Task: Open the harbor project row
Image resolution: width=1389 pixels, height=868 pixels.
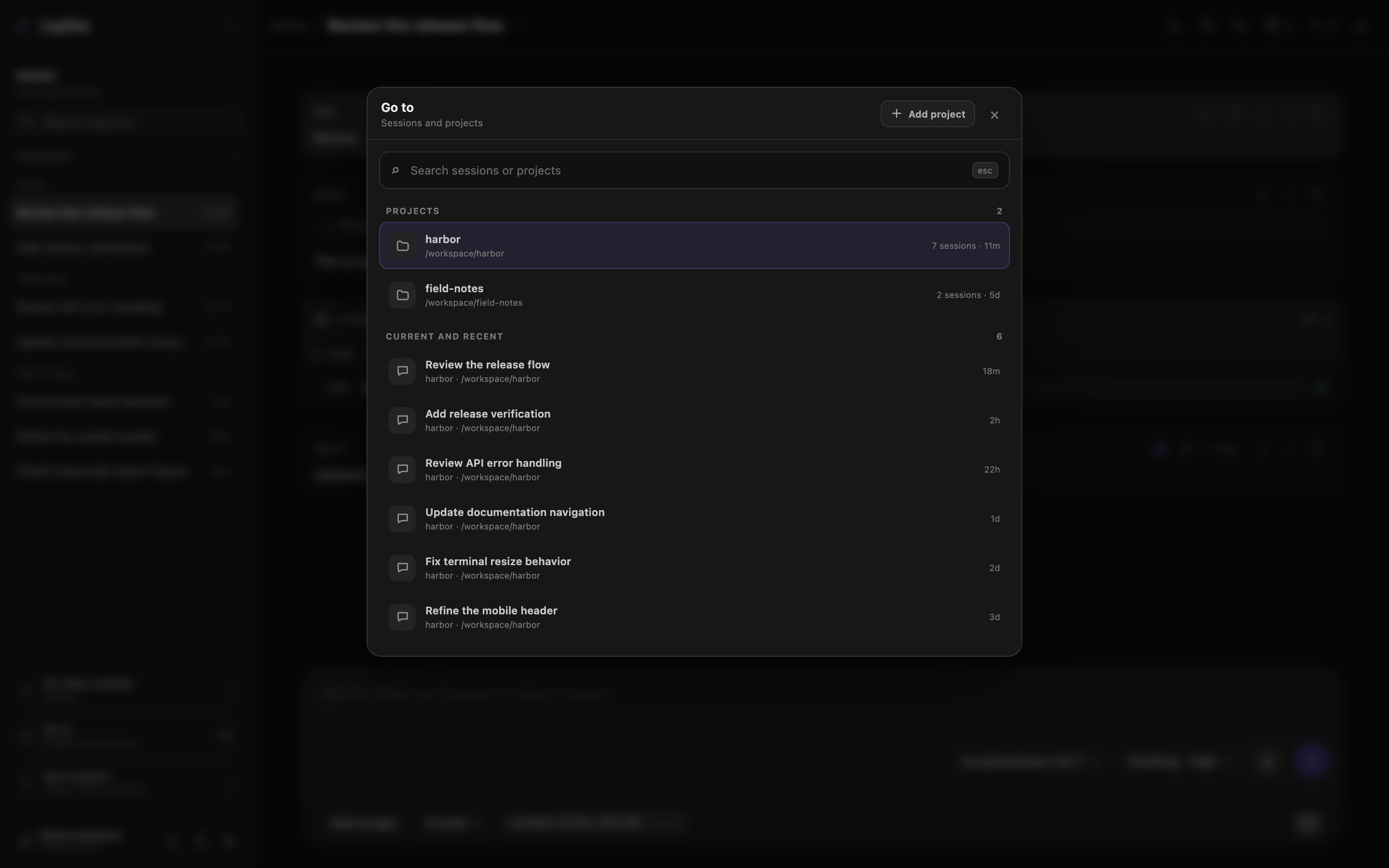Action: pyautogui.click(x=694, y=246)
